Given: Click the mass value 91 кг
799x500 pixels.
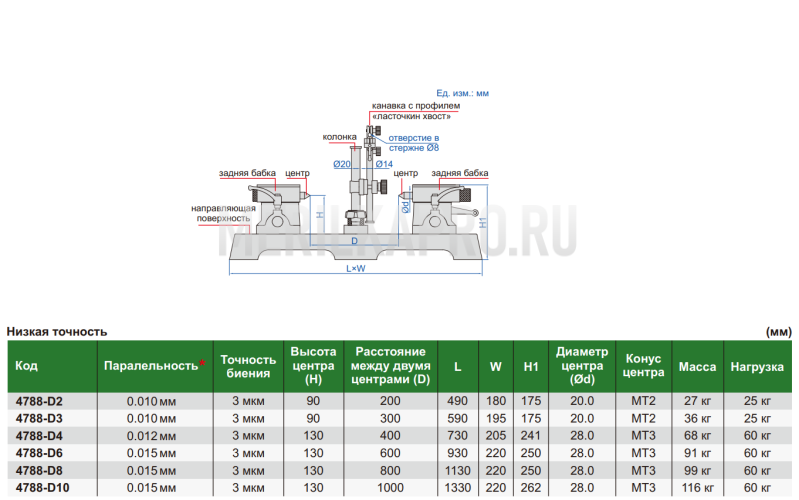Looking at the screenshot, I should click(698, 453).
